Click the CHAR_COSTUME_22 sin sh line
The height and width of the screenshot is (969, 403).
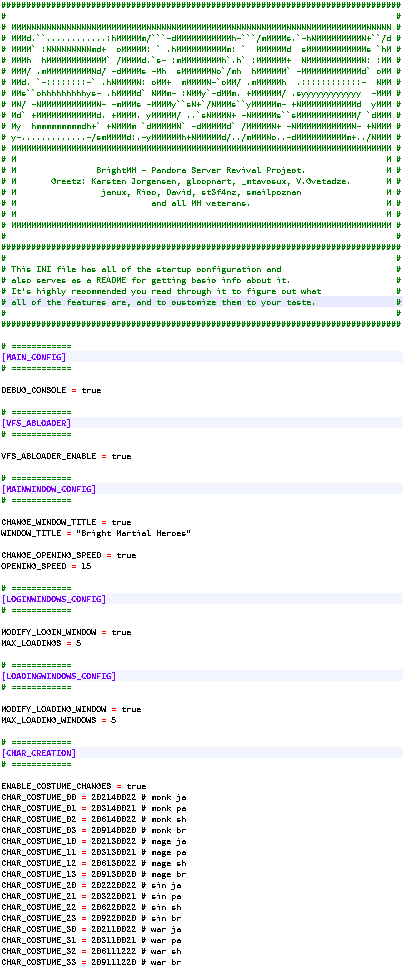(91, 908)
